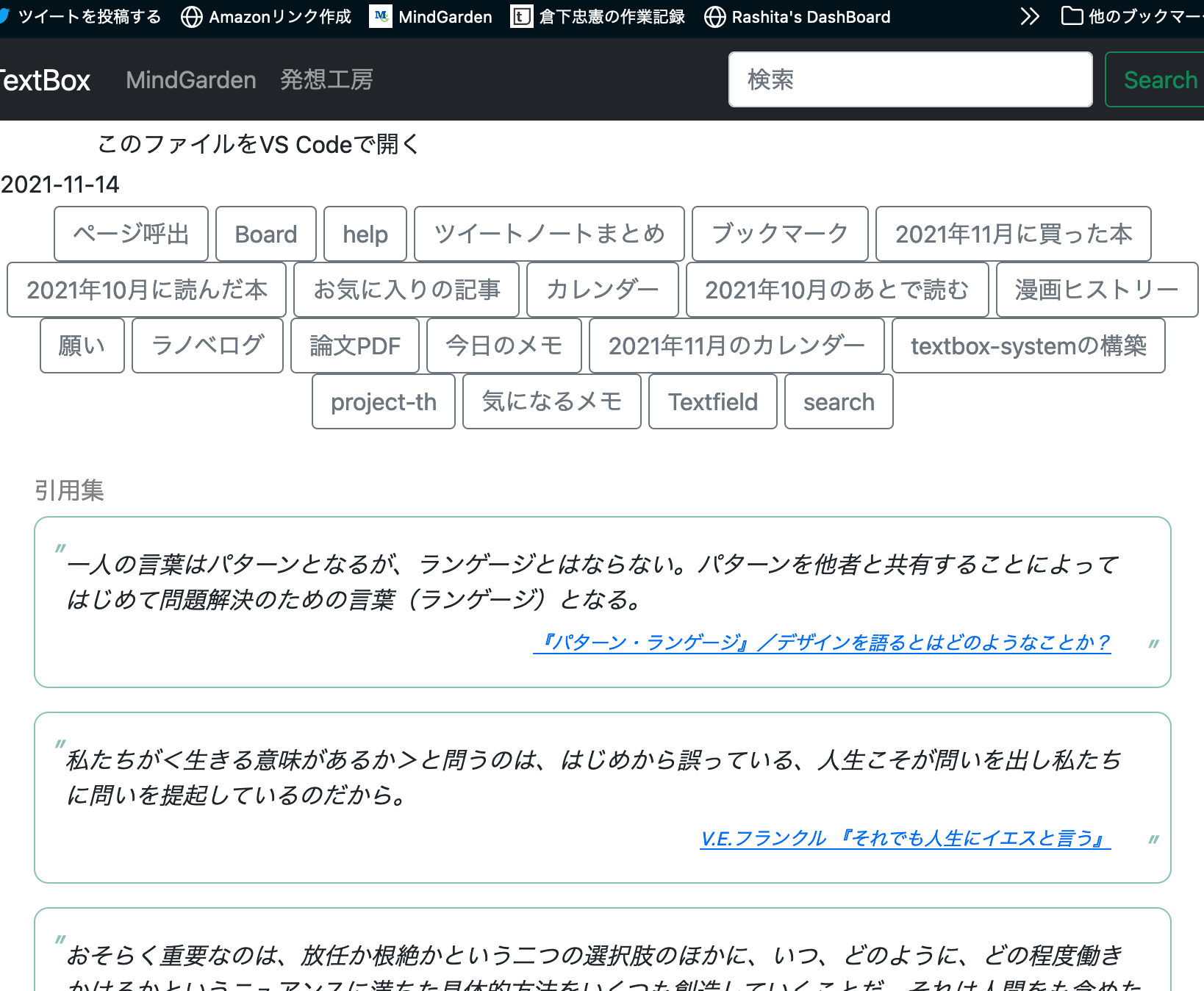Click the 2021年11月に買った本 tag
1204x991 pixels.
coord(1014,234)
